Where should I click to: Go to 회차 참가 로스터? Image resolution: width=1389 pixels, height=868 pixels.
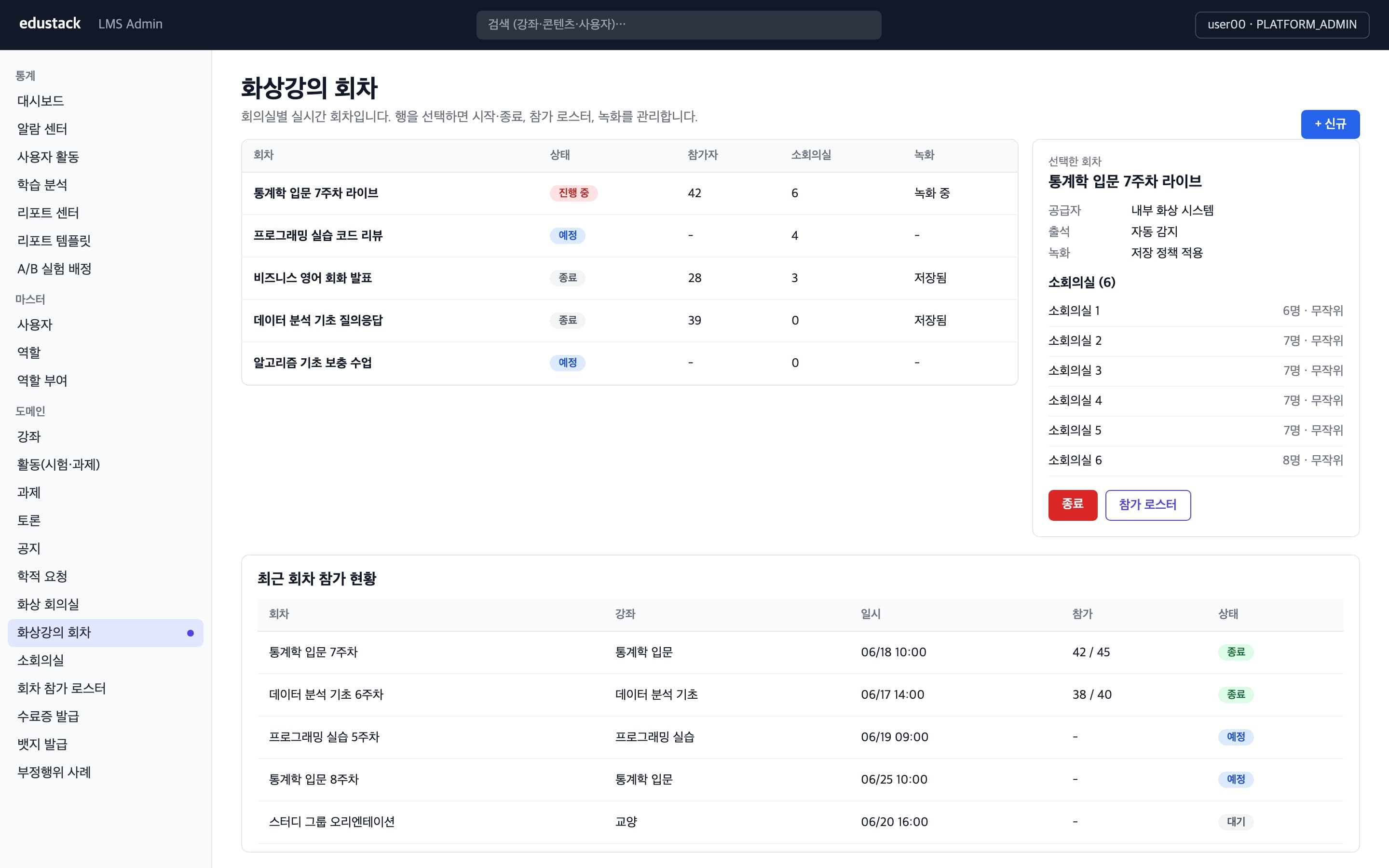[106, 688]
